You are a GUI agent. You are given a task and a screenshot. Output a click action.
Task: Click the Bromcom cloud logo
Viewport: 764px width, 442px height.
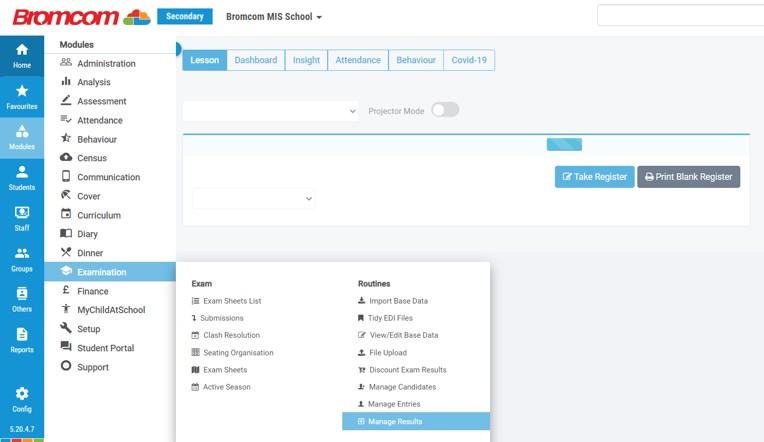[136, 18]
